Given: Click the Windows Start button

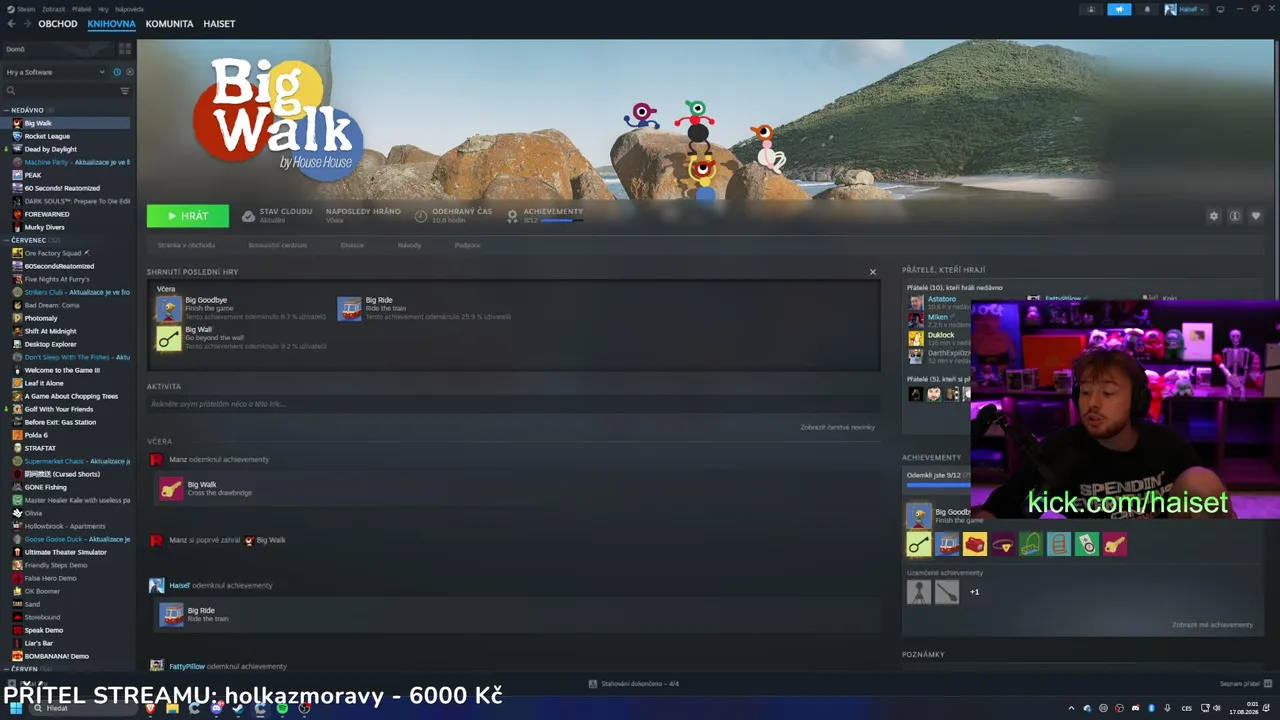Looking at the screenshot, I should tap(16, 708).
